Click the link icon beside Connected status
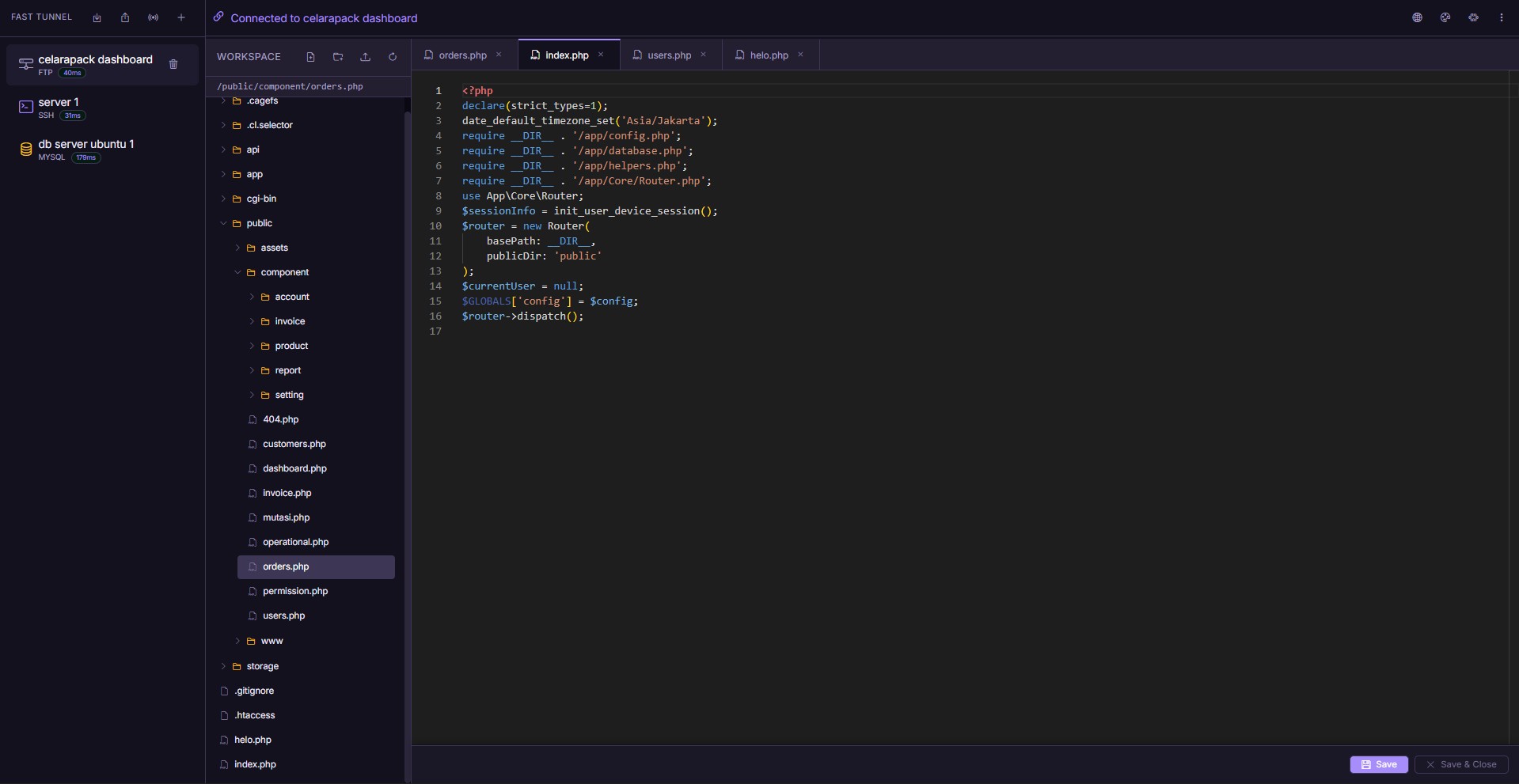Image resolution: width=1519 pixels, height=784 pixels. [x=218, y=17]
